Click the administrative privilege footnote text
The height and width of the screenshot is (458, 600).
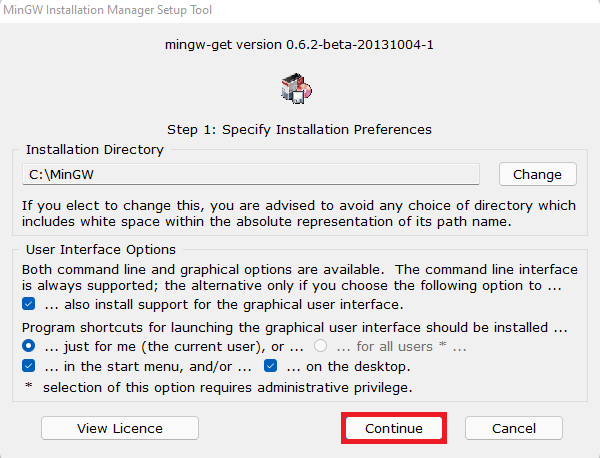(218, 387)
